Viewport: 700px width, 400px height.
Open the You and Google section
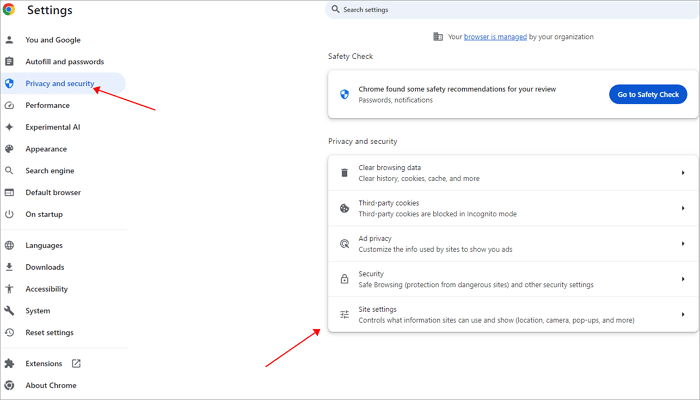(x=53, y=40)
